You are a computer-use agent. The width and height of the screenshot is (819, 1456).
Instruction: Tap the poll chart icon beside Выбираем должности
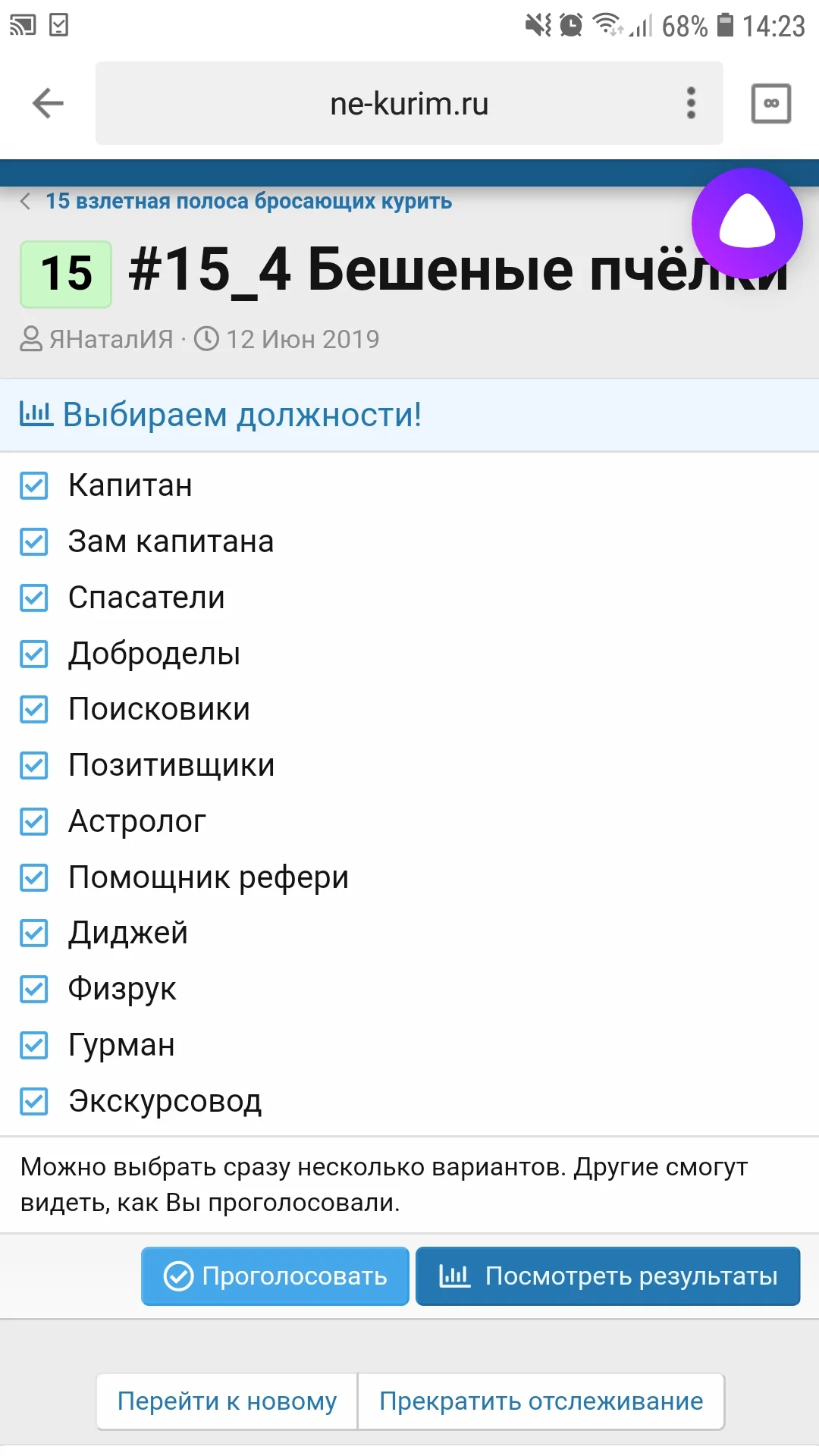36,414
